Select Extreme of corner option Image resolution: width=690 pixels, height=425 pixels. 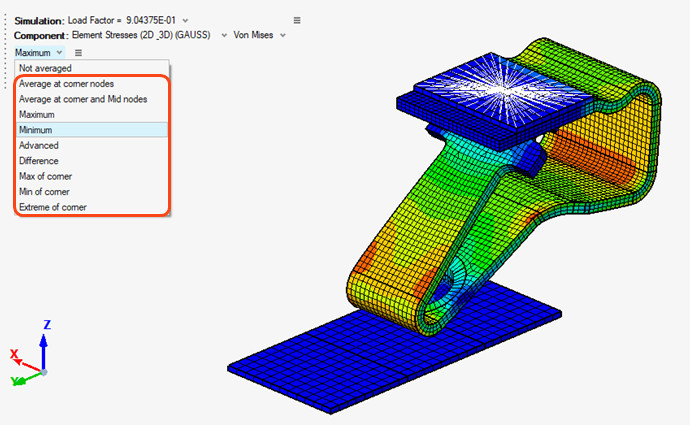pyautogui.click(x=52, y=207)
